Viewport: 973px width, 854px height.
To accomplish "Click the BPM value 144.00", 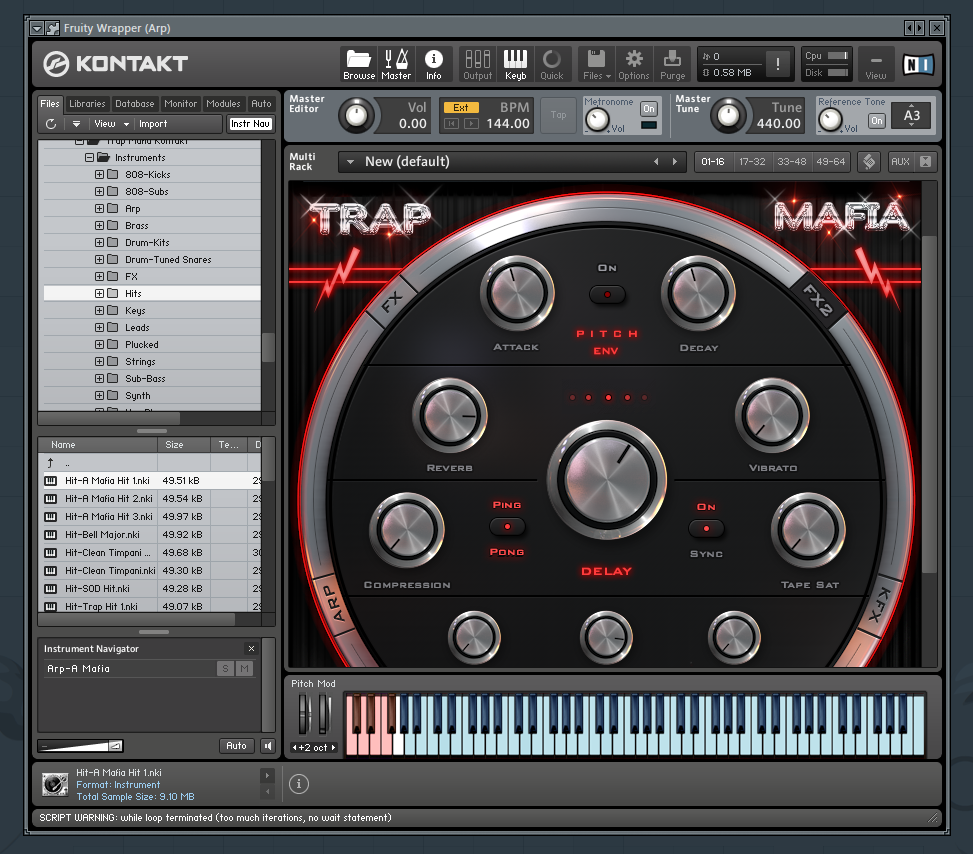I will pos(508,124).
